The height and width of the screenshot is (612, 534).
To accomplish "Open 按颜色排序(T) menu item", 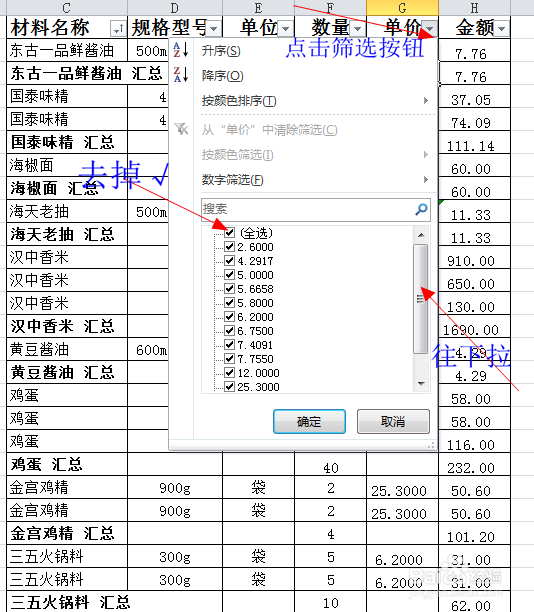I will (239, 101).
